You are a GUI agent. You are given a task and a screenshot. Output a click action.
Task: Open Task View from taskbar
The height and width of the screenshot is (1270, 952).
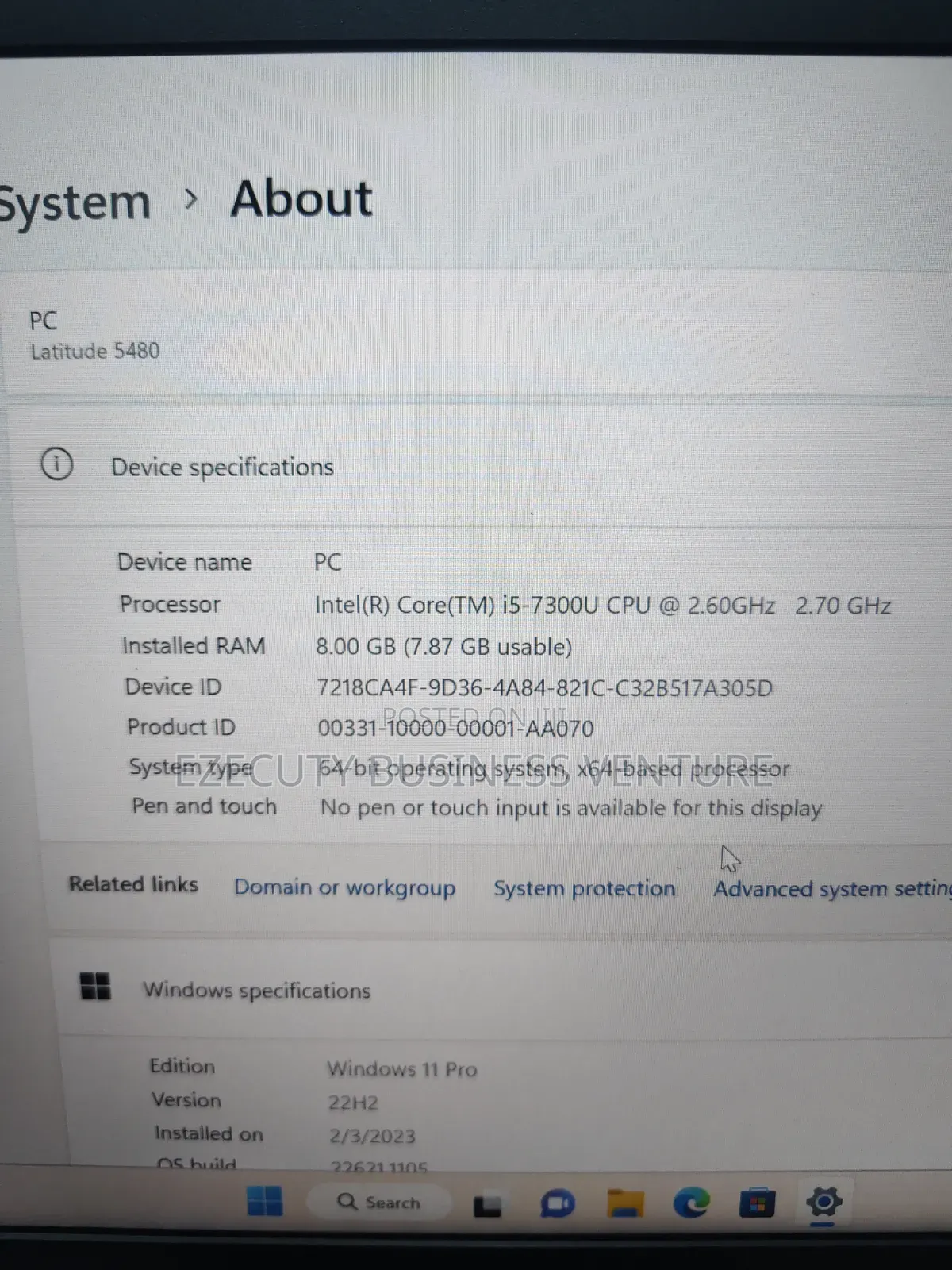487,1206
